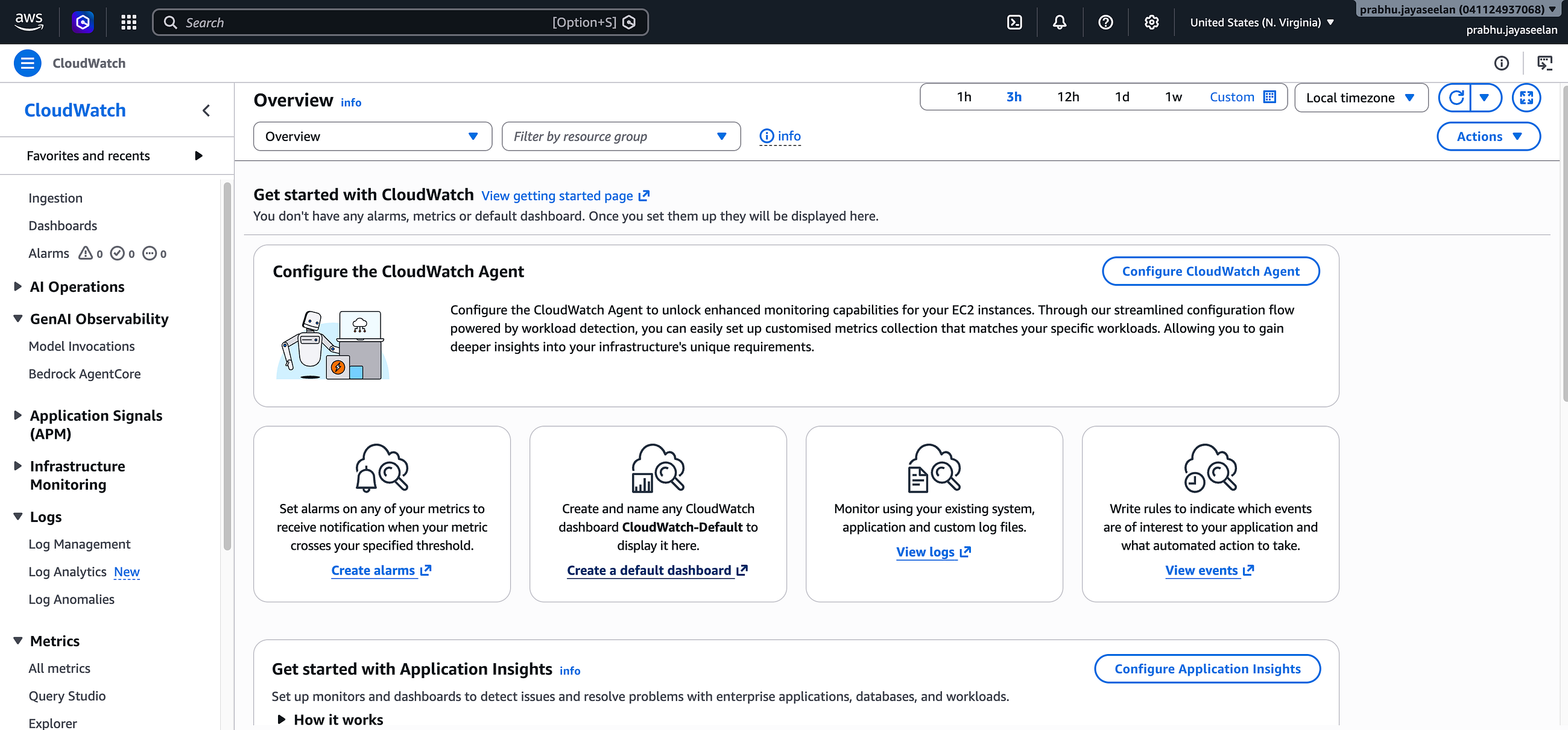Screen dimensions: 1568x730
Task: Click the Custom calendar grid icon
Action: pyautogui.click(x=1269, y=96)
